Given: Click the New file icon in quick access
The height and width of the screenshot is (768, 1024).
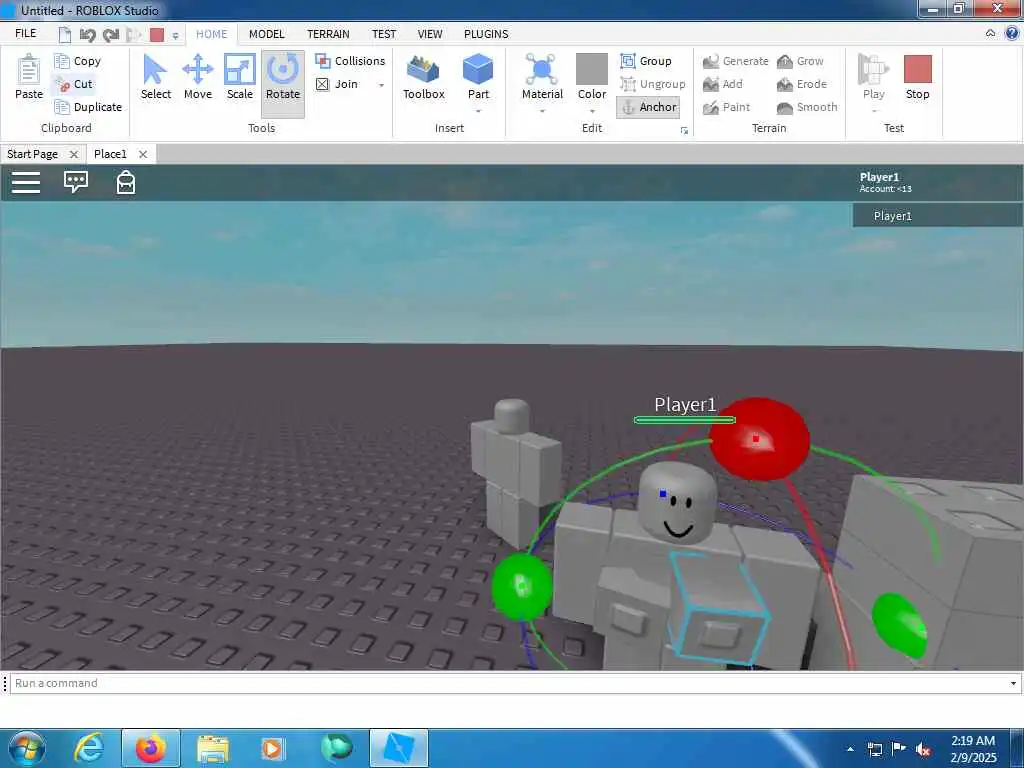Looking at the screenshot, I should 65,35.
